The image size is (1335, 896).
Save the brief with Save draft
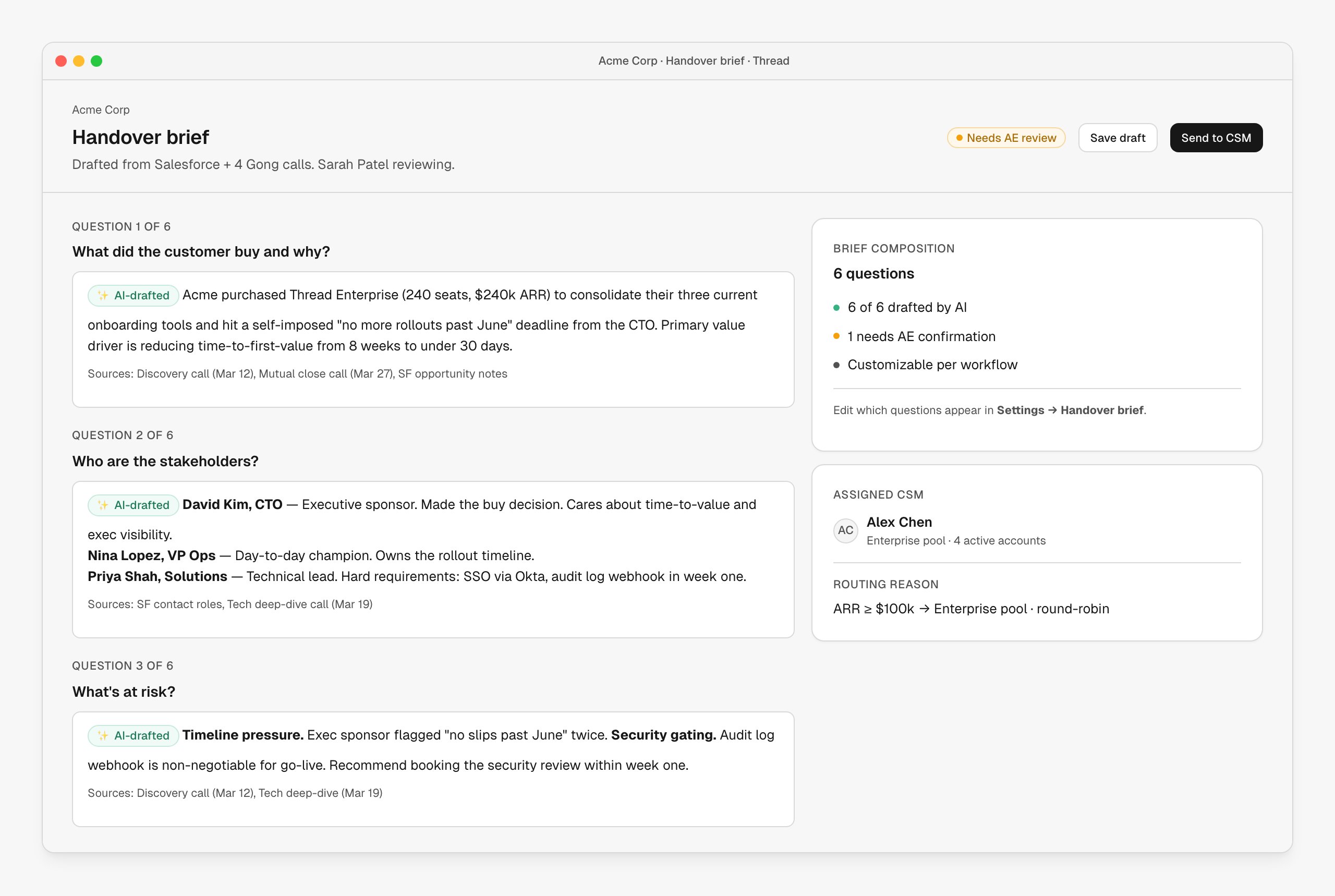tap(1118, 138)
